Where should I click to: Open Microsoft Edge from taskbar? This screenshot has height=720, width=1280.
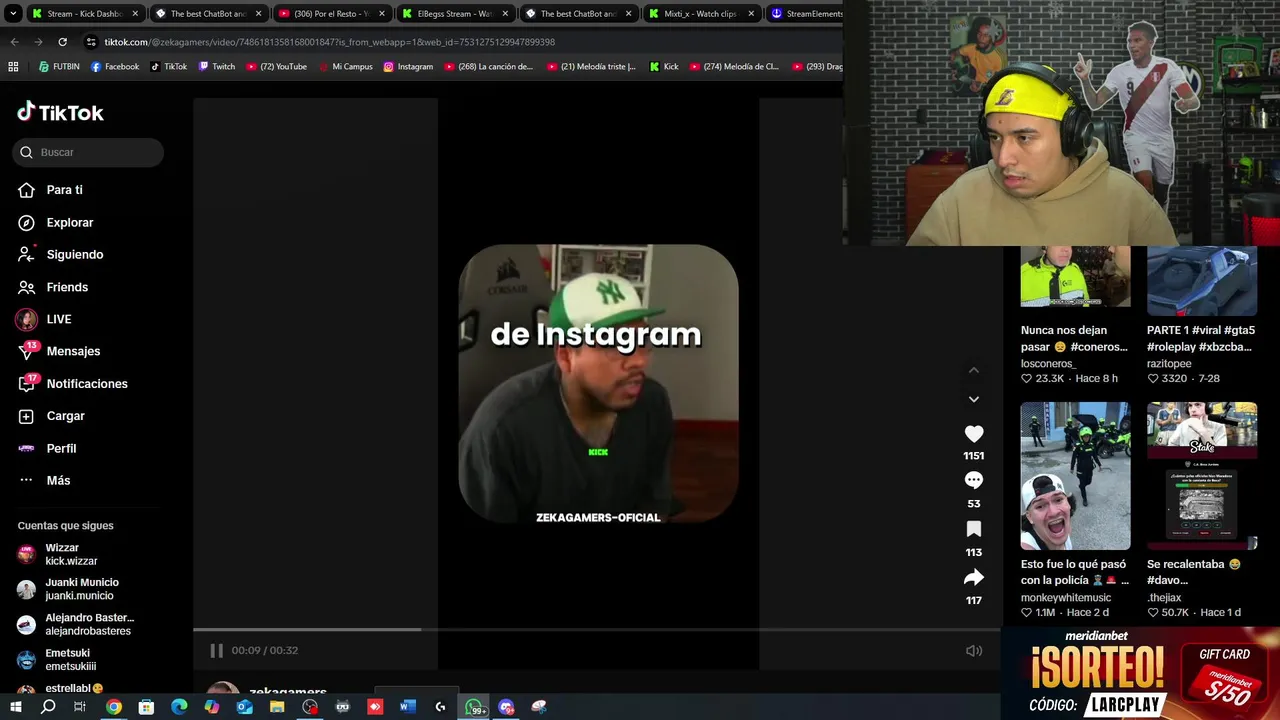pos(179,707)
